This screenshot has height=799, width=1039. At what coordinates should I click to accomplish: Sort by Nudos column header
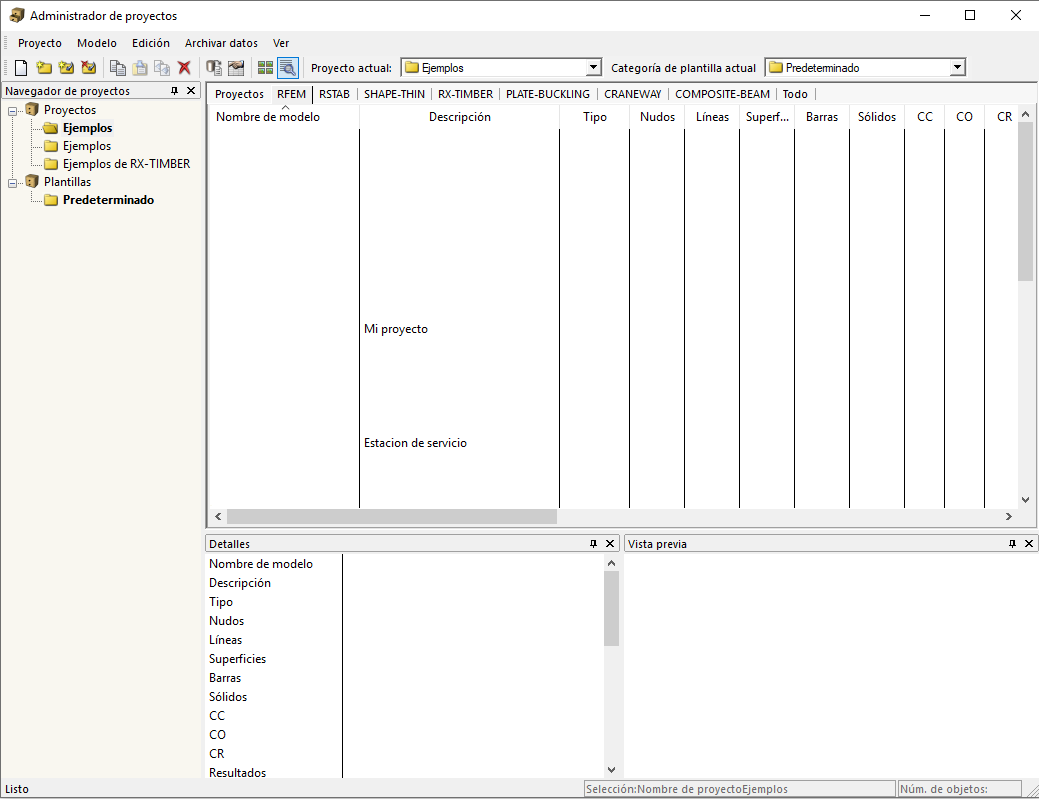coord(657,117)
